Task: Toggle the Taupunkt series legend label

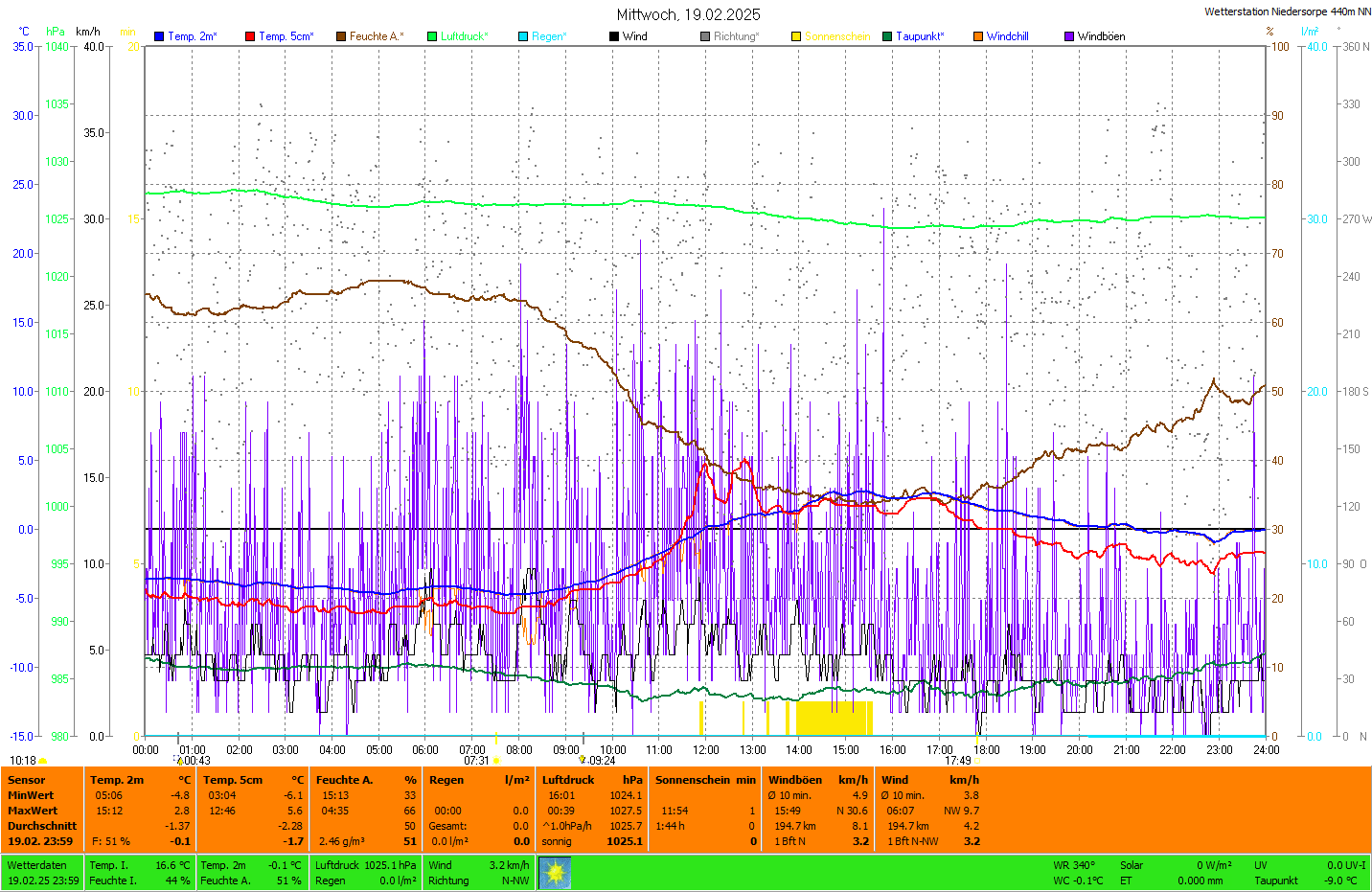Action: [920, 36]
